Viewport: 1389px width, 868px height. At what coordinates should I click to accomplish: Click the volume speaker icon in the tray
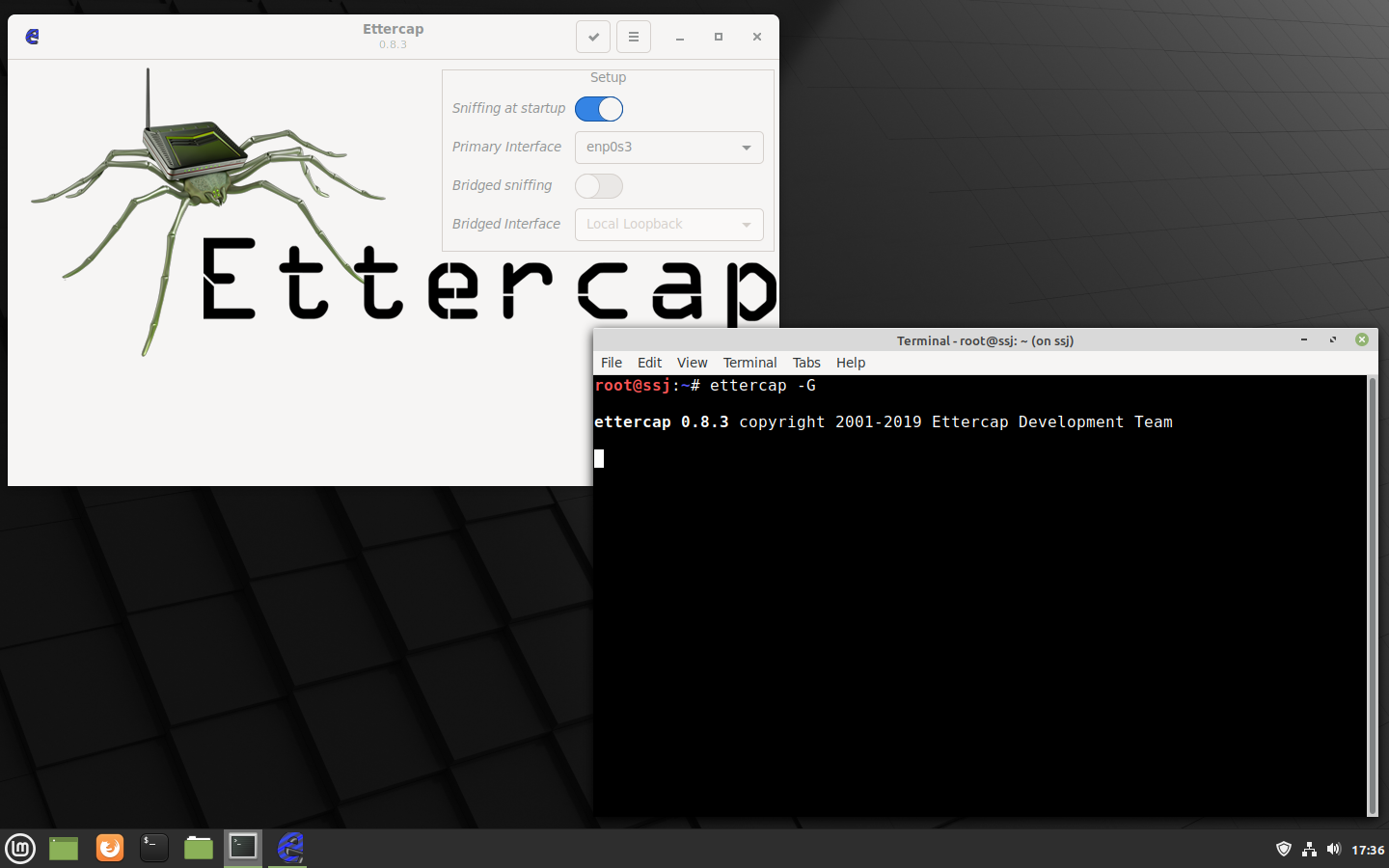[x=1334, y=849]
